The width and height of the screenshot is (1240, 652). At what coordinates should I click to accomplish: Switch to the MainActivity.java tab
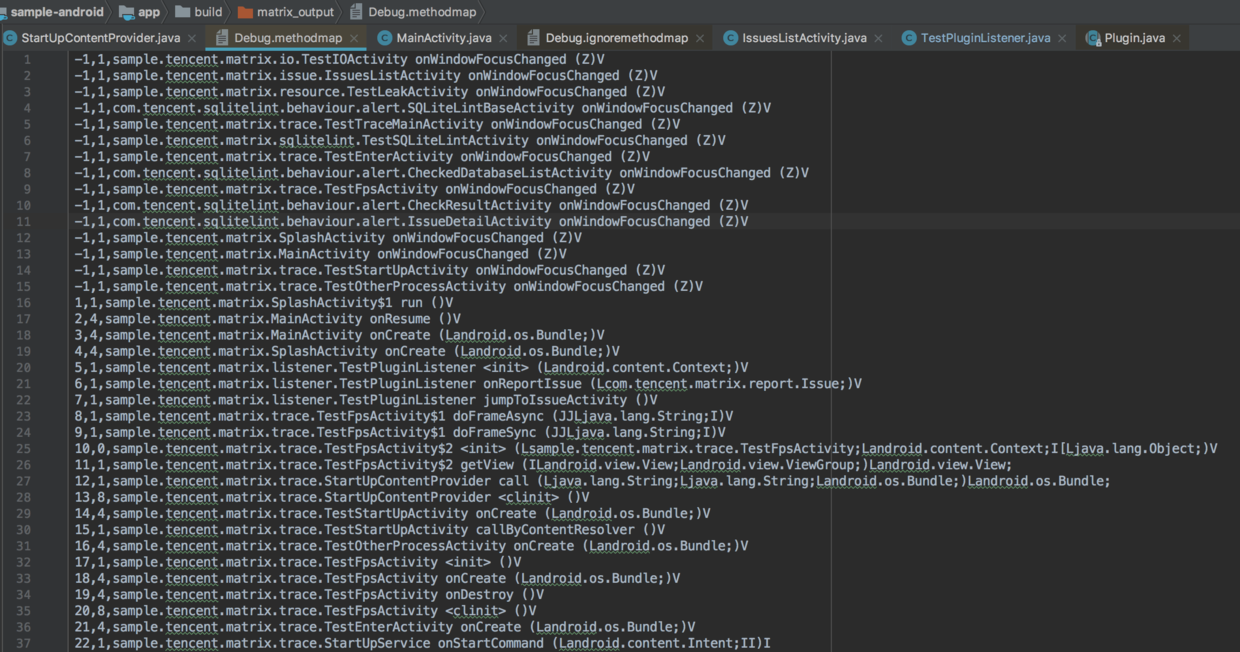444,38
